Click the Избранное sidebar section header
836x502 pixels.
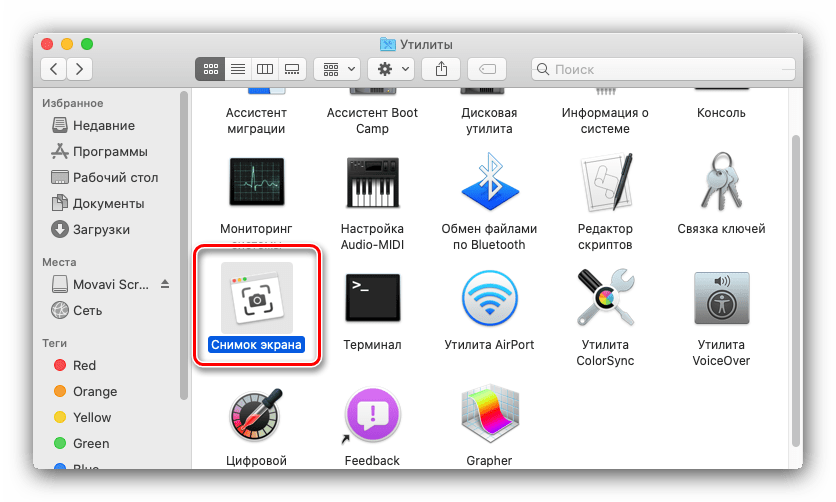(x=73, y=103)
